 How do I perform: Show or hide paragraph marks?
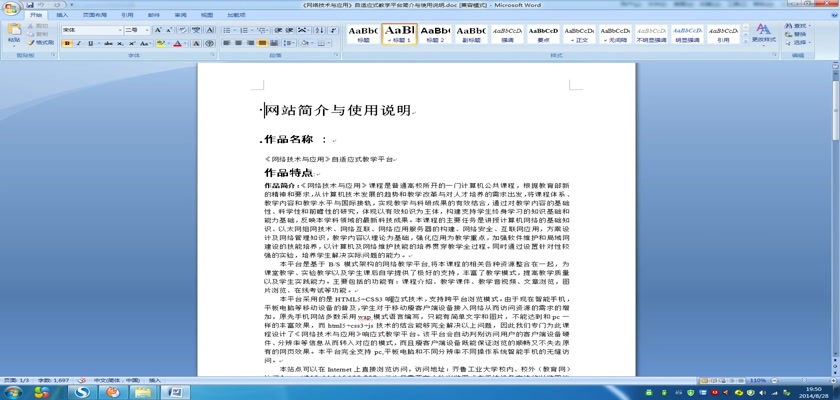[333, 30]
